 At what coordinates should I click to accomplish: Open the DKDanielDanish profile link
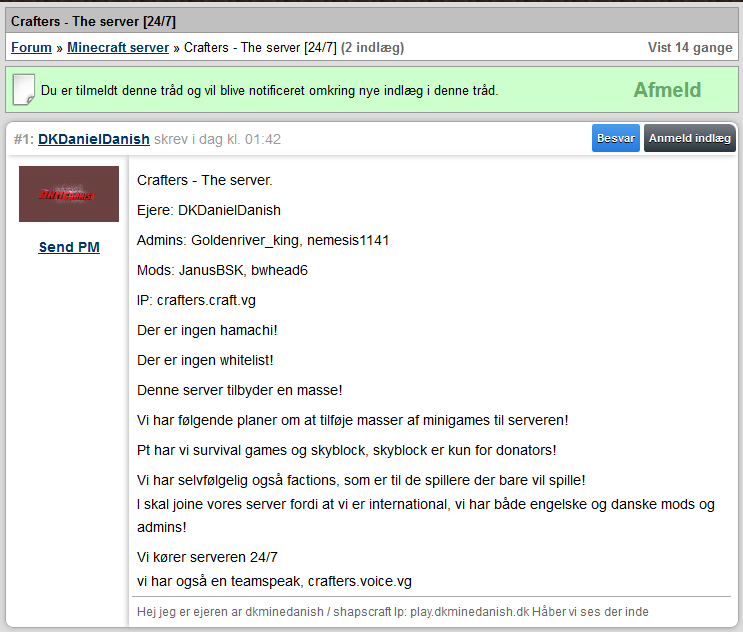tap(94, 139)
